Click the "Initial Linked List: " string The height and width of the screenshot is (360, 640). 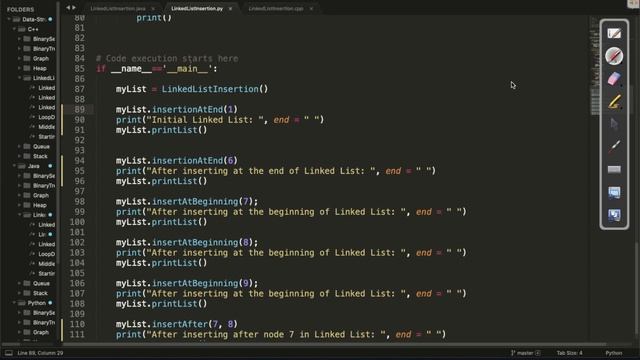(205, 120)
